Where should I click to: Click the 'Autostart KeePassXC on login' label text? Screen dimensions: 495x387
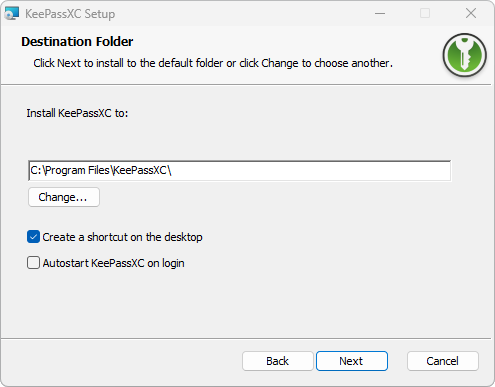pos(113,263)
